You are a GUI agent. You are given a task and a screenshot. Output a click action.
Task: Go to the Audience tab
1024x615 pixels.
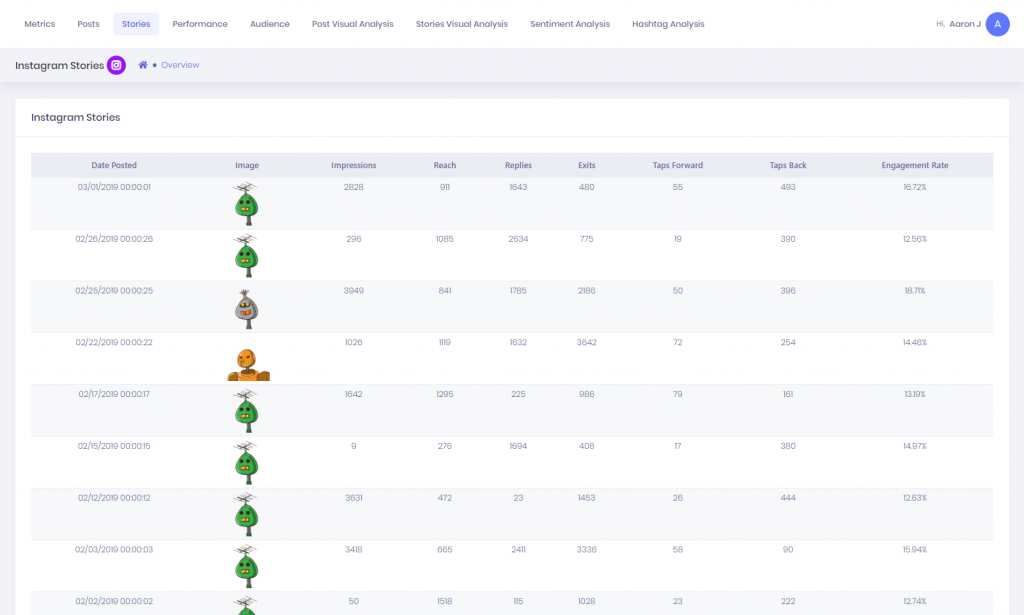(270, 24)
